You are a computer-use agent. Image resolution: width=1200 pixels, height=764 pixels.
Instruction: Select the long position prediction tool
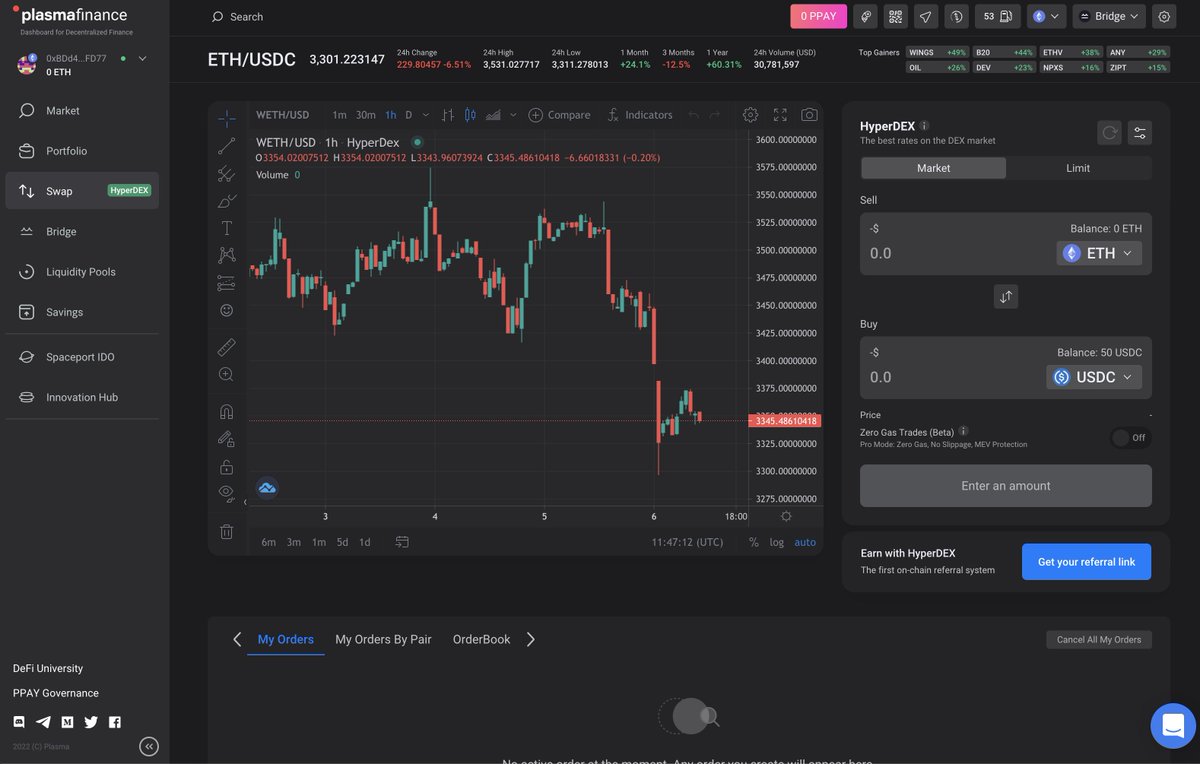tap(227, 283)
